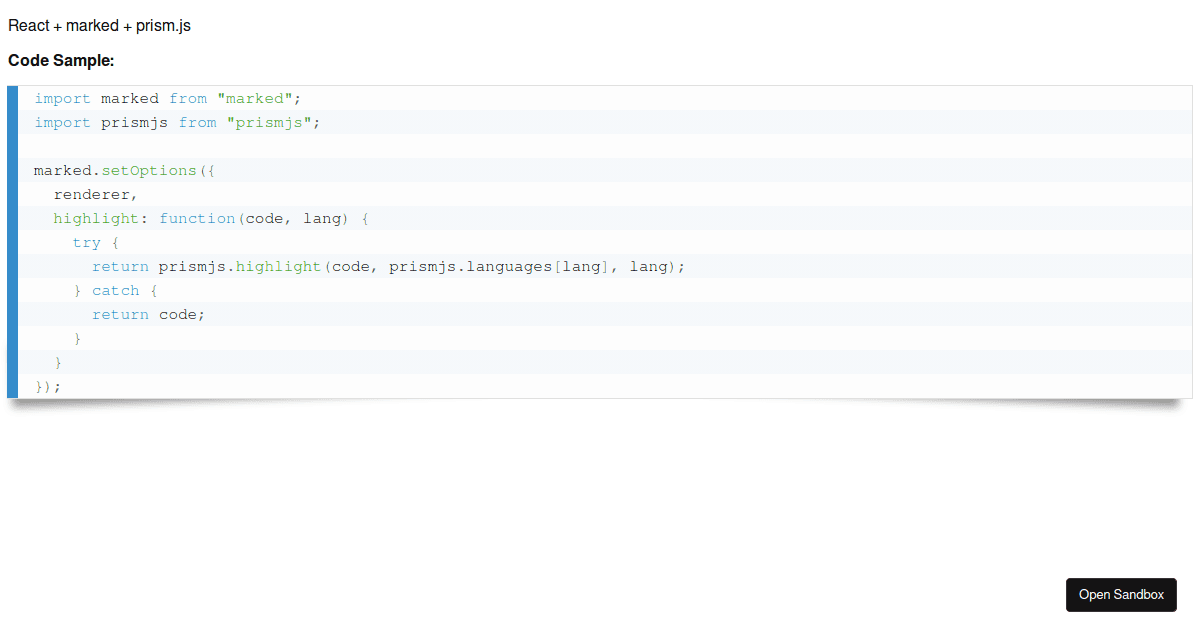Click the function keyword in highlight
Image resolution: width=1200 pixels, height=630 pixels.
(198, 218)
